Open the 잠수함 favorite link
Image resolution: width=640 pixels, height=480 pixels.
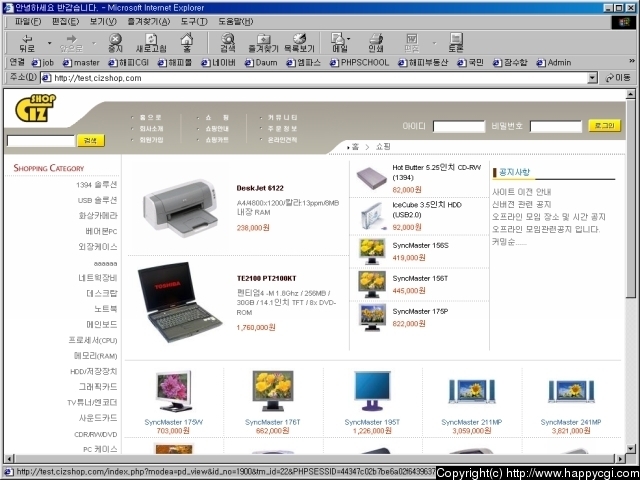tap(510, 62)
